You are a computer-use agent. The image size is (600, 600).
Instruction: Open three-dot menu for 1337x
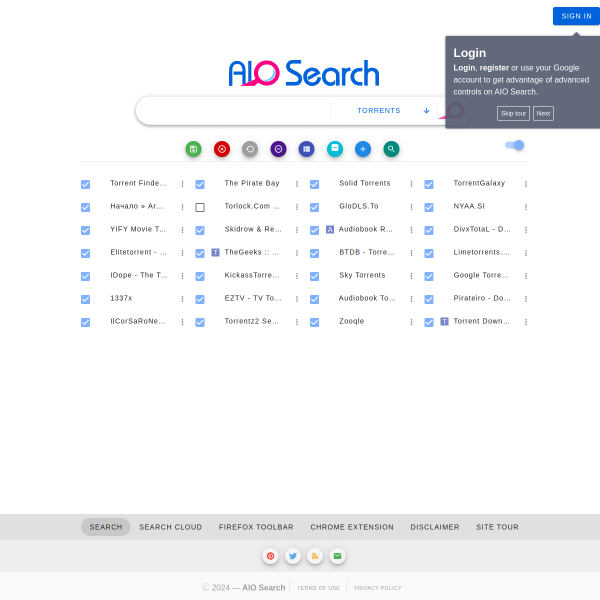pos(183,299)
